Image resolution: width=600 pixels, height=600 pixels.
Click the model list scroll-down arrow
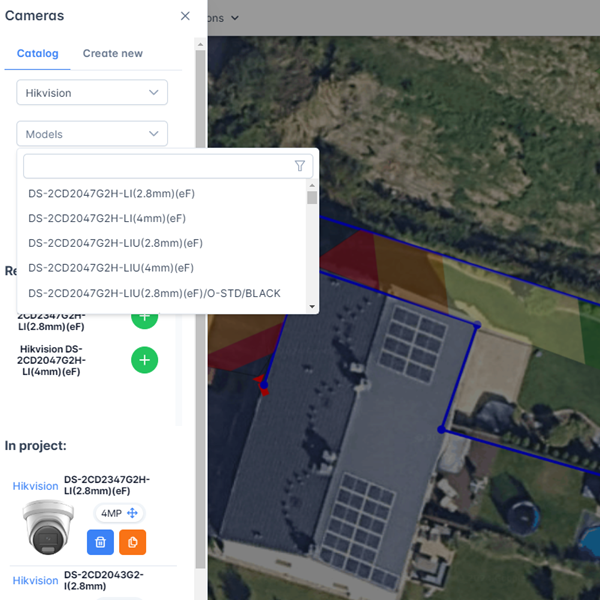point(312,307)
